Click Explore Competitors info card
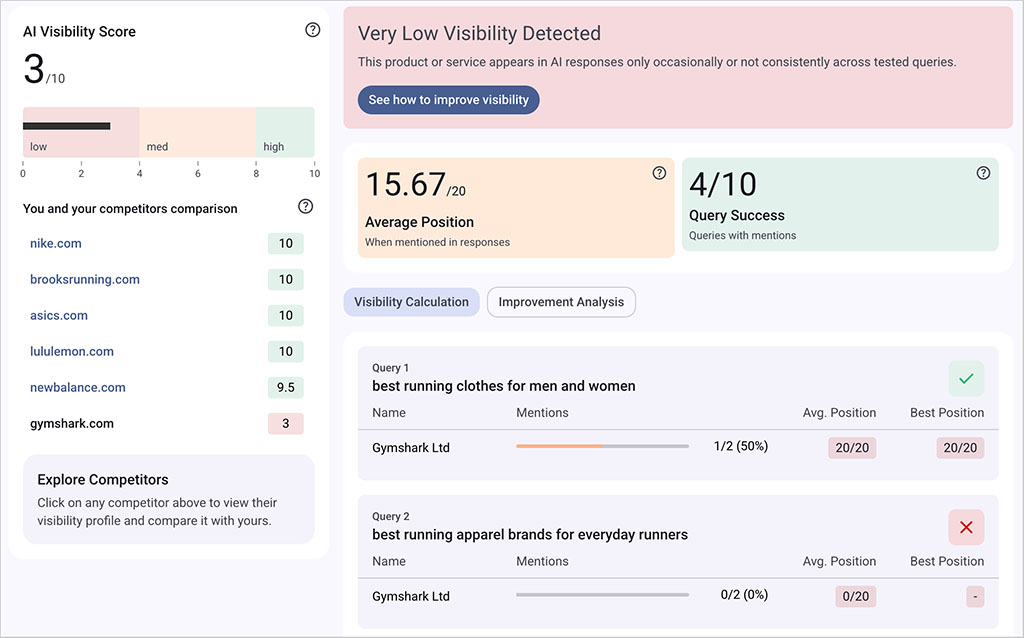The height and width of the screenshot is (638, 1024). coord(168,500)
